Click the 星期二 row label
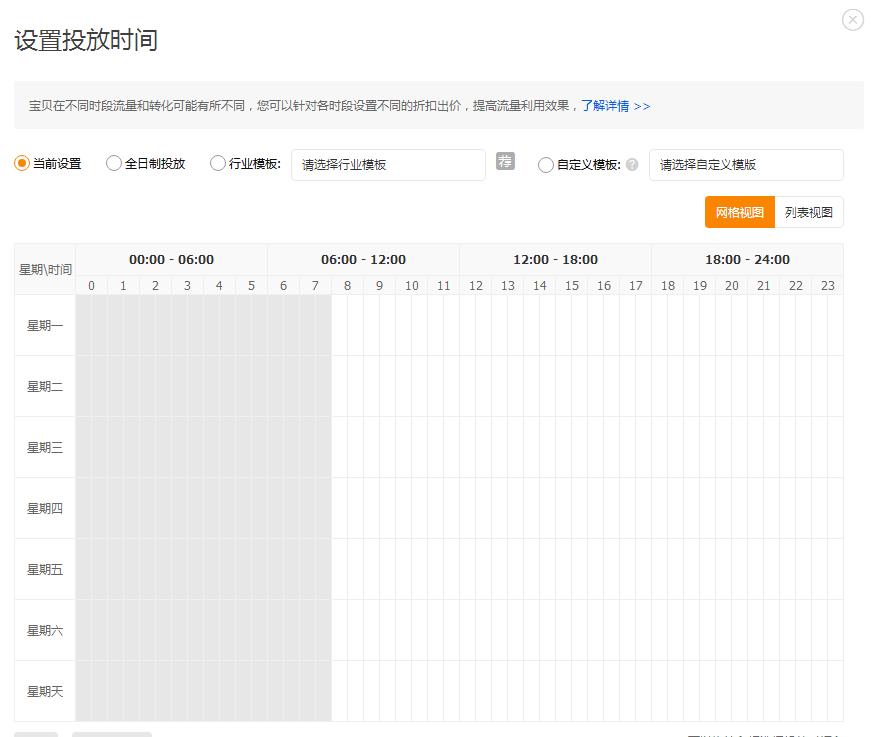Image resolution: width=871 pixels, height=737 pixels. (x=43, y=385)
